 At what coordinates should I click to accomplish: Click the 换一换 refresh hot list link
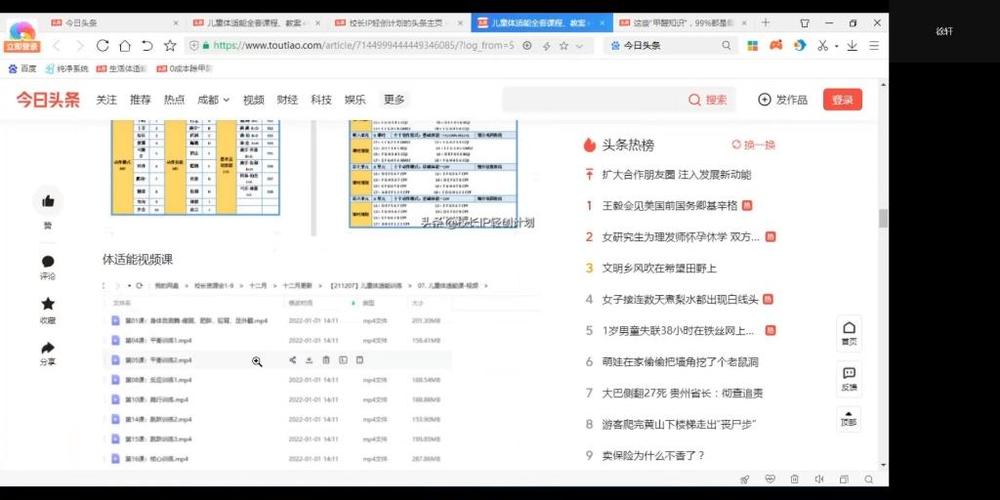pos(753,145)
